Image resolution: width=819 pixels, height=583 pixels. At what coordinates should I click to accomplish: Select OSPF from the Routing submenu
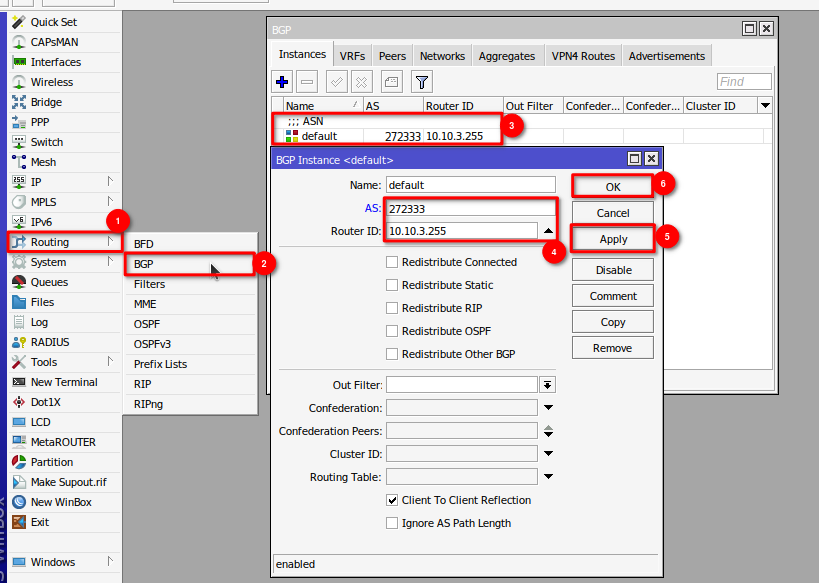tap(147, 324)
